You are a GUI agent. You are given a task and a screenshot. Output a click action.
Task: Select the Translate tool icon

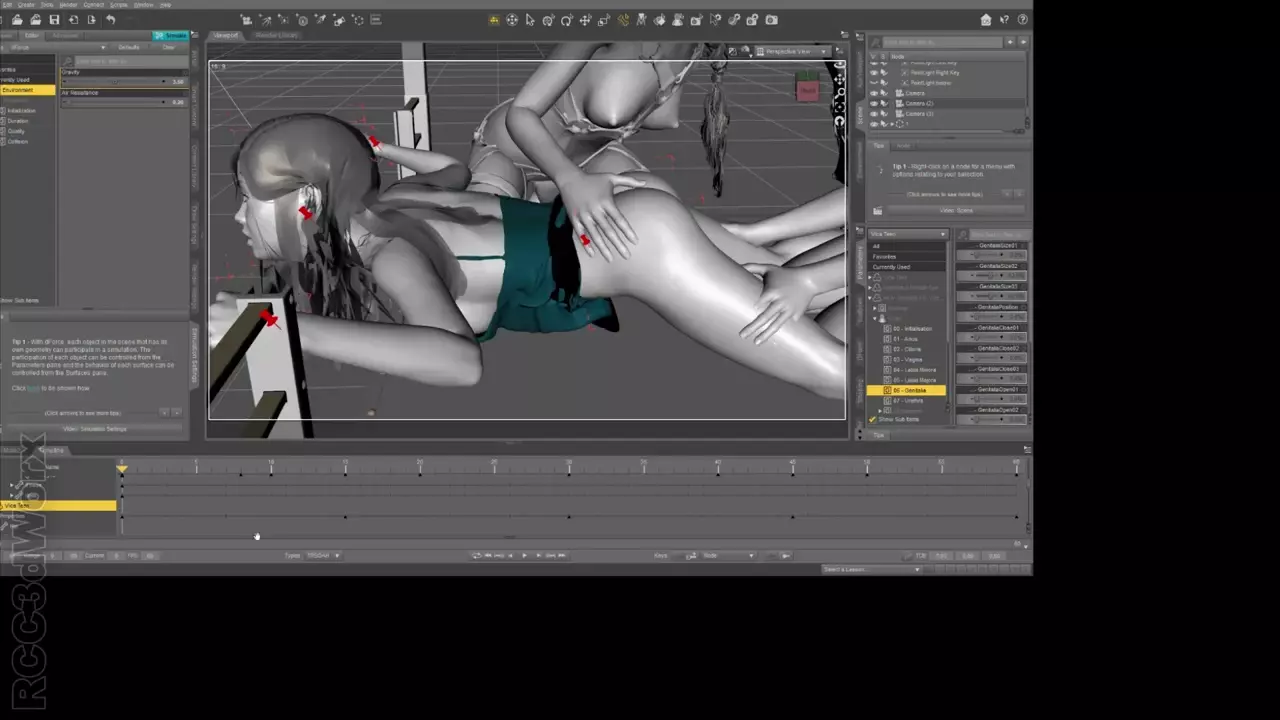click(586, 20)
